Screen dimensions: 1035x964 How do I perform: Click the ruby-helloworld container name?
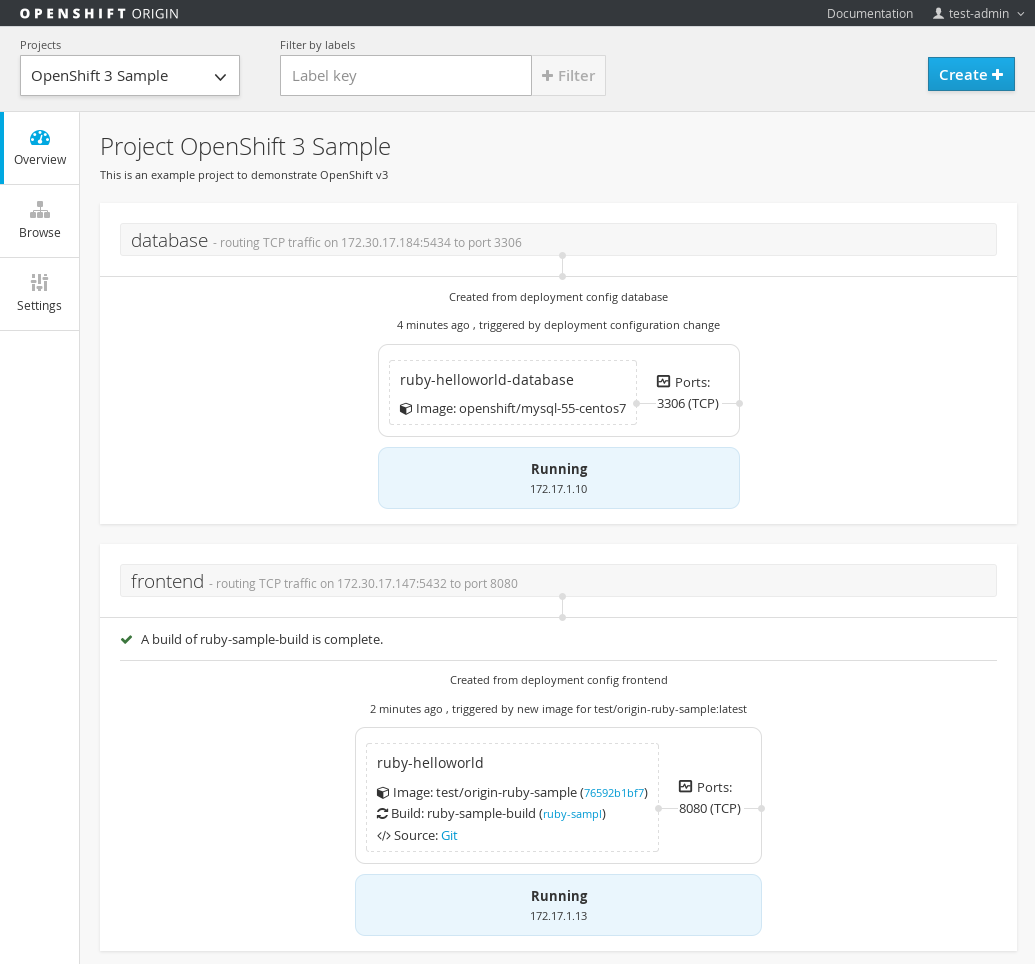click(x=430, y=763)
